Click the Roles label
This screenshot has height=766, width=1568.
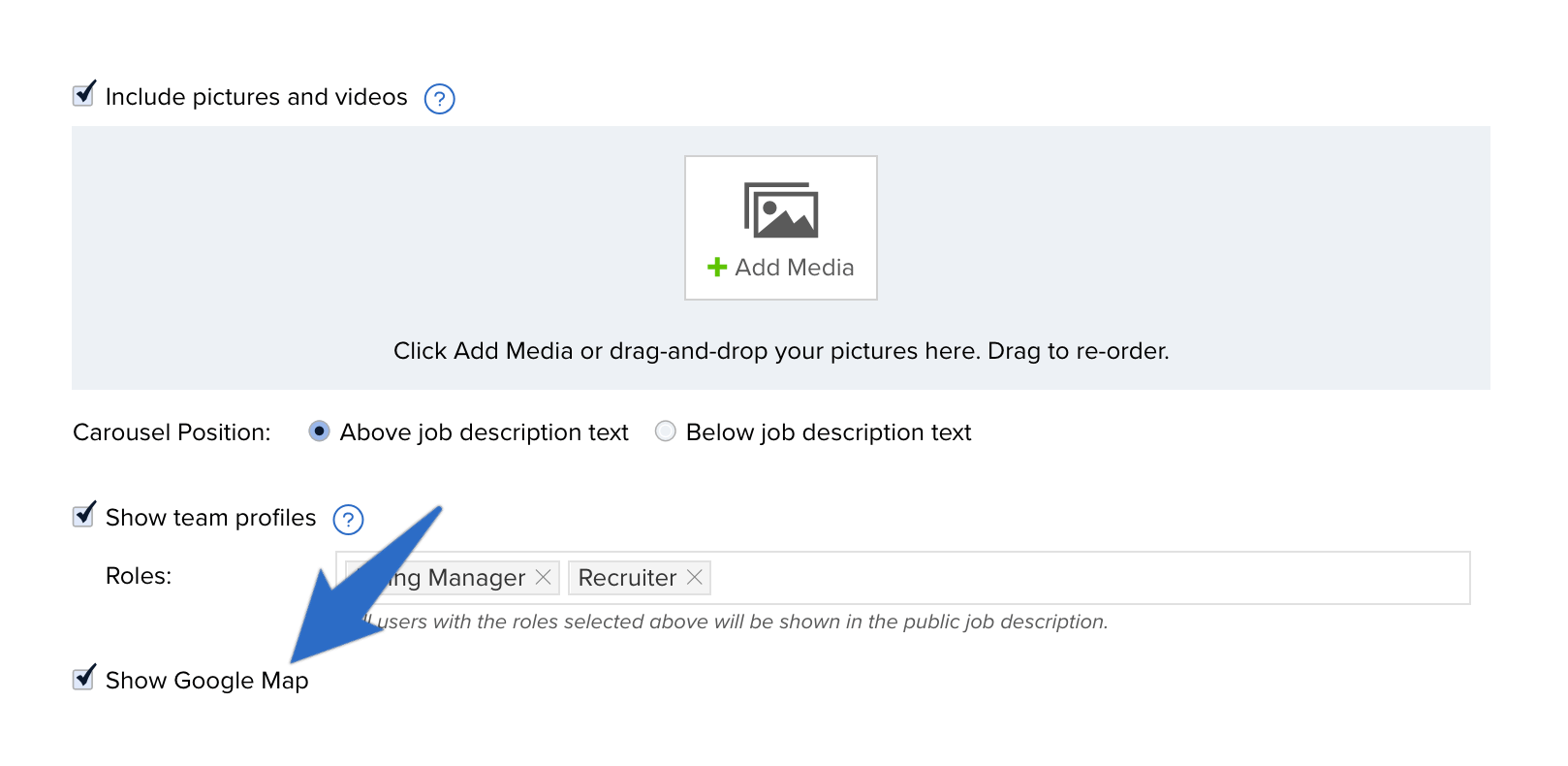139,576
